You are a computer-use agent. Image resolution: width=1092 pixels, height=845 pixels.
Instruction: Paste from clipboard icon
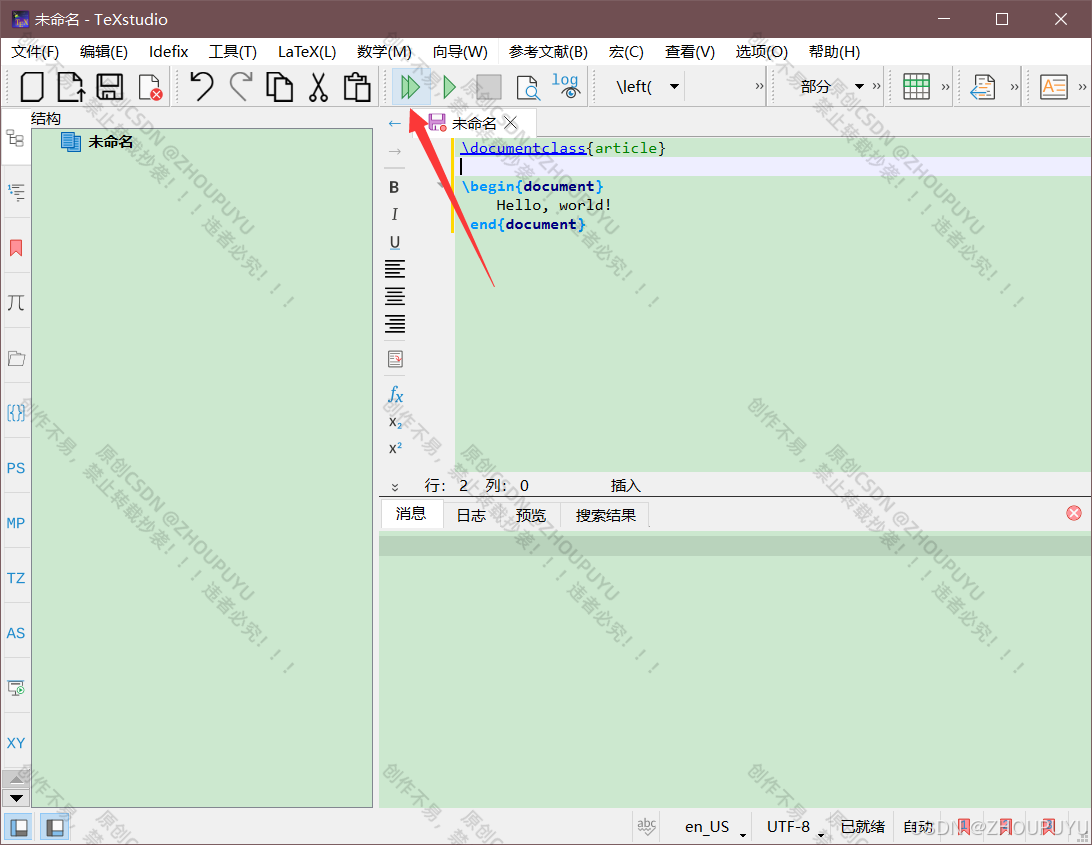click(x=357, y=87)
